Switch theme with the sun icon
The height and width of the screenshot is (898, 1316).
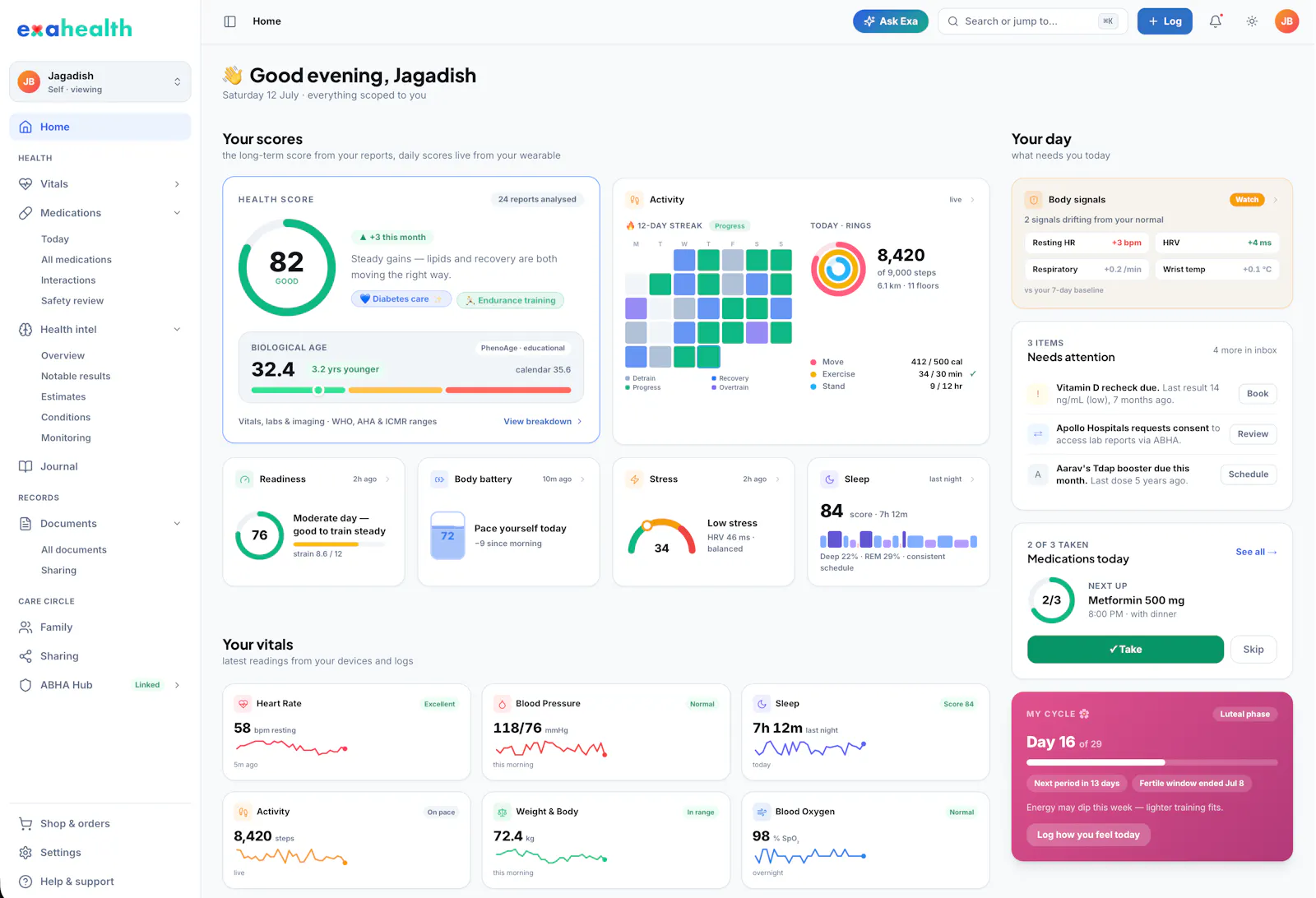pos(1252,21)
